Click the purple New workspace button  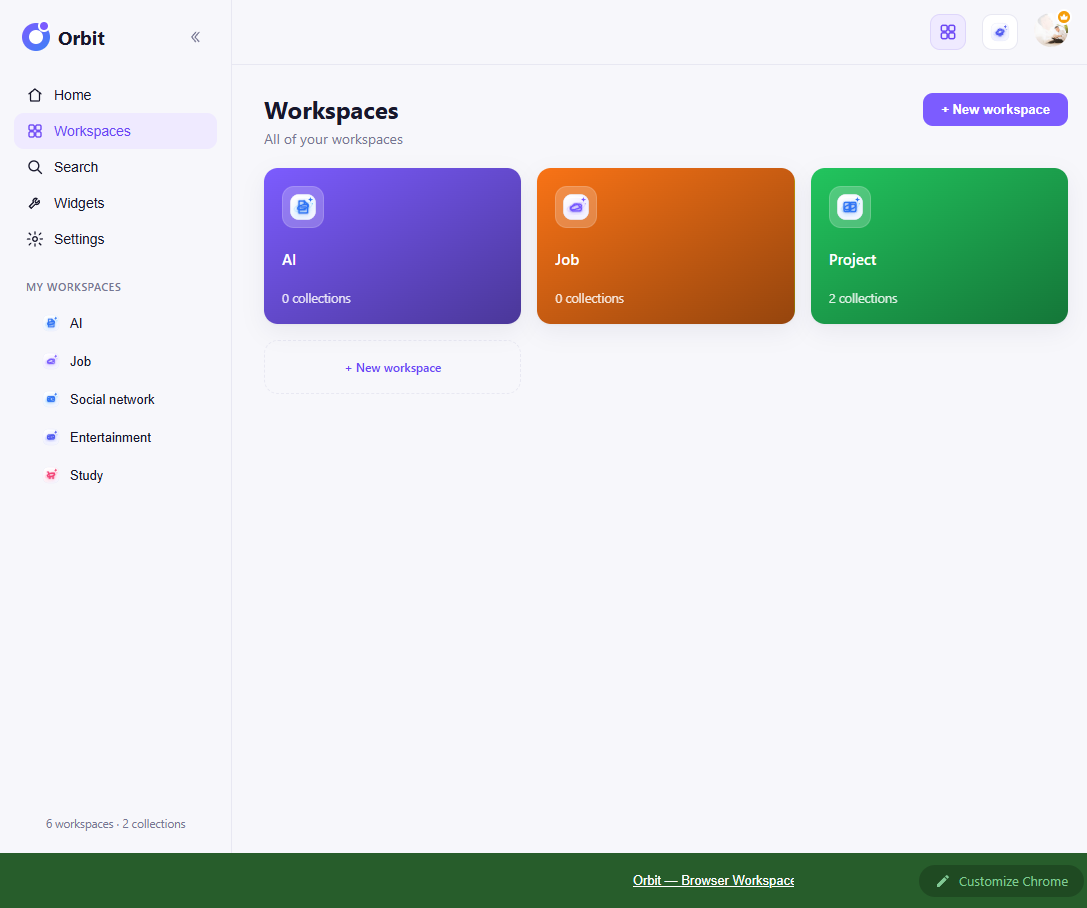995,110
